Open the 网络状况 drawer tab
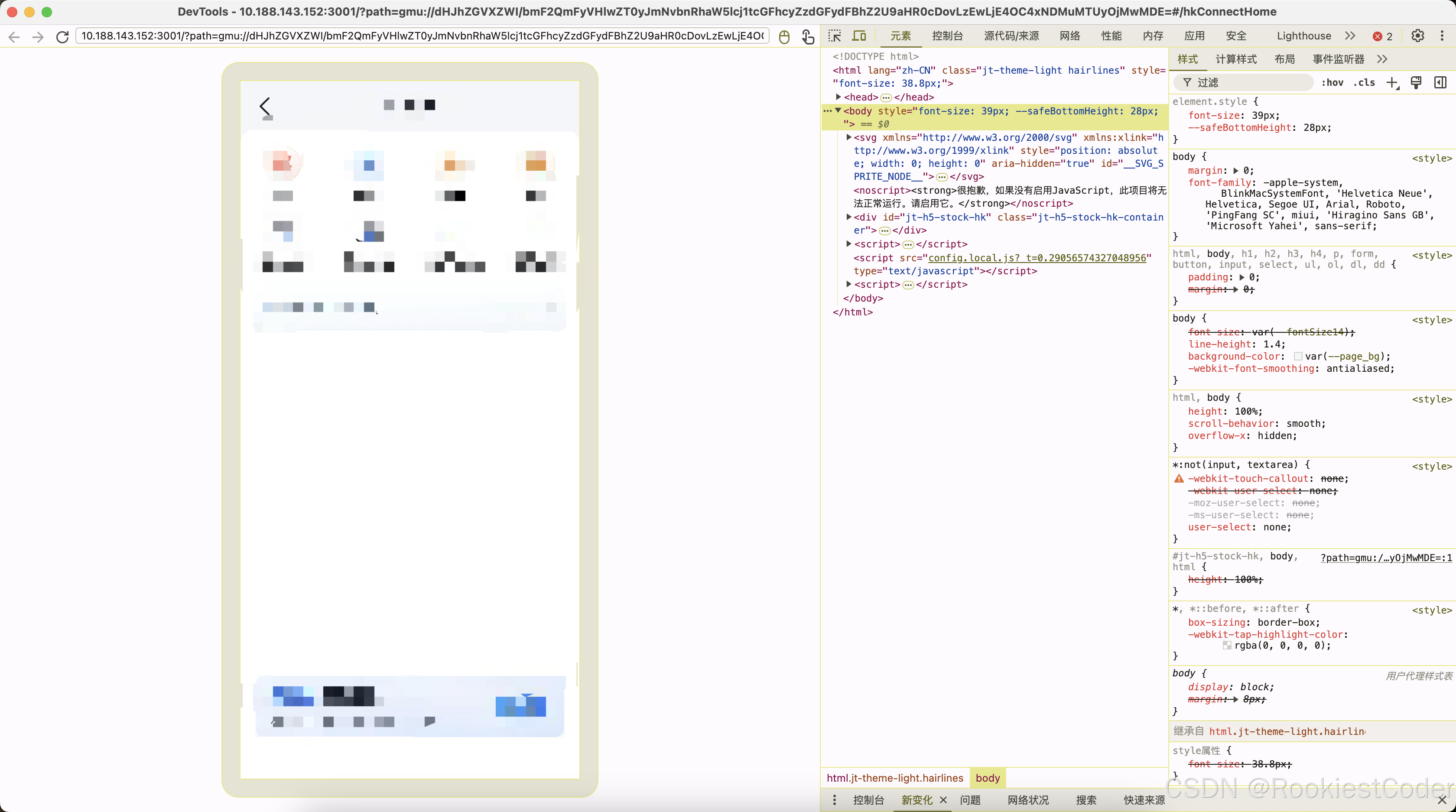 (x=1028, y=800)
